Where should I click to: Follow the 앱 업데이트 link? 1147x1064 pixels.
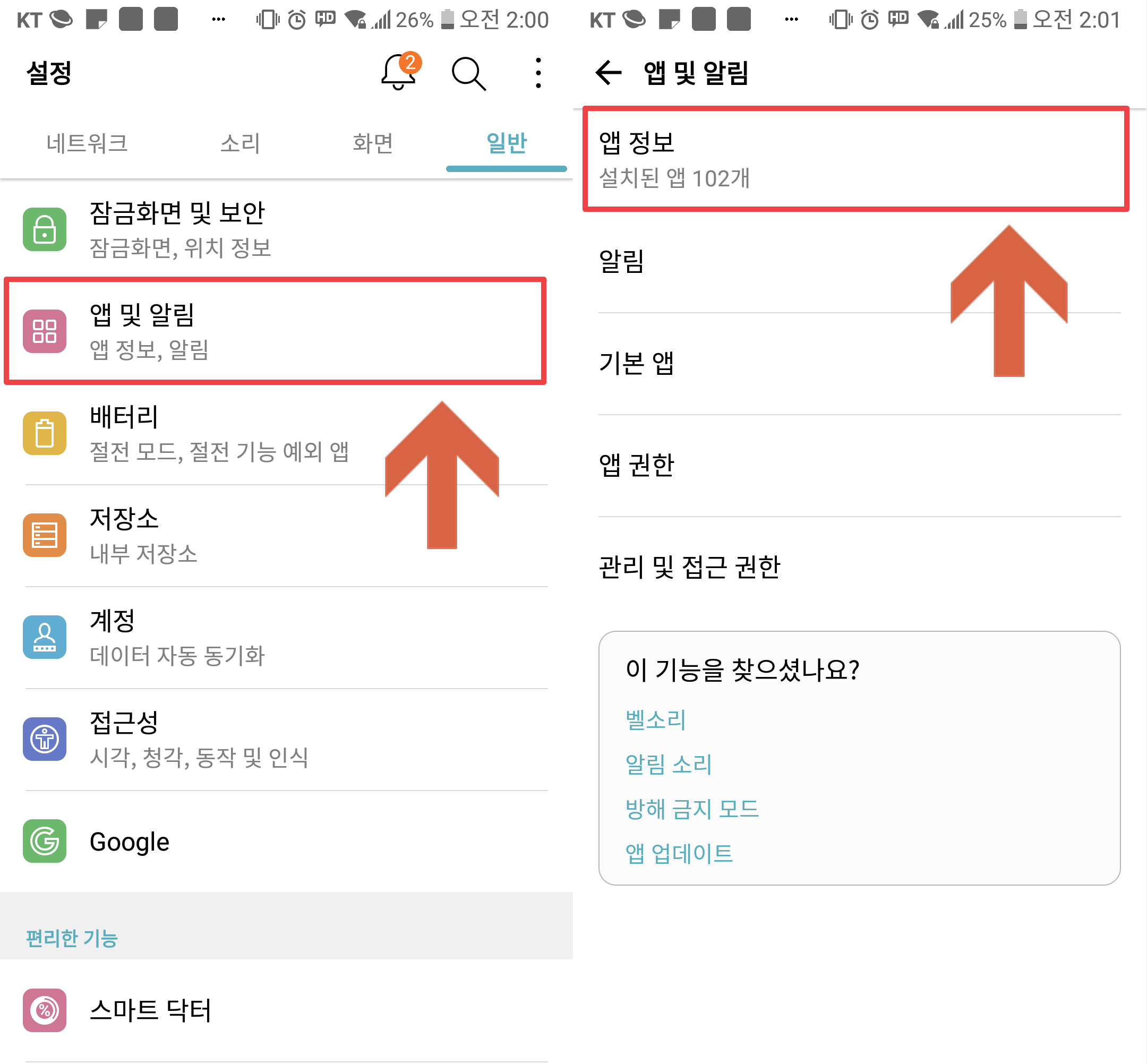point(679,853)
